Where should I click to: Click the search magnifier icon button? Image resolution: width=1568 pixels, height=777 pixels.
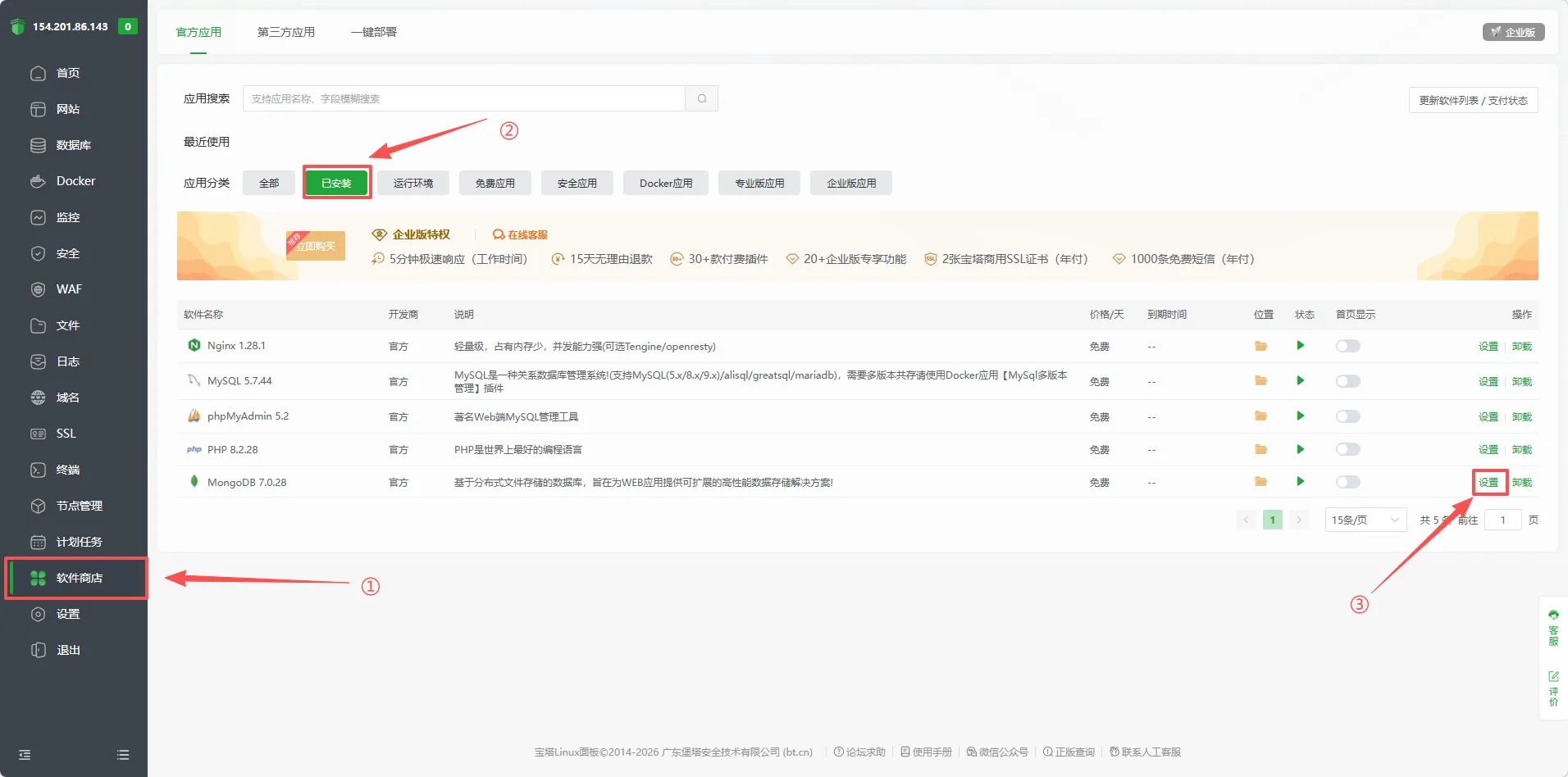click(x=702, y=98)
